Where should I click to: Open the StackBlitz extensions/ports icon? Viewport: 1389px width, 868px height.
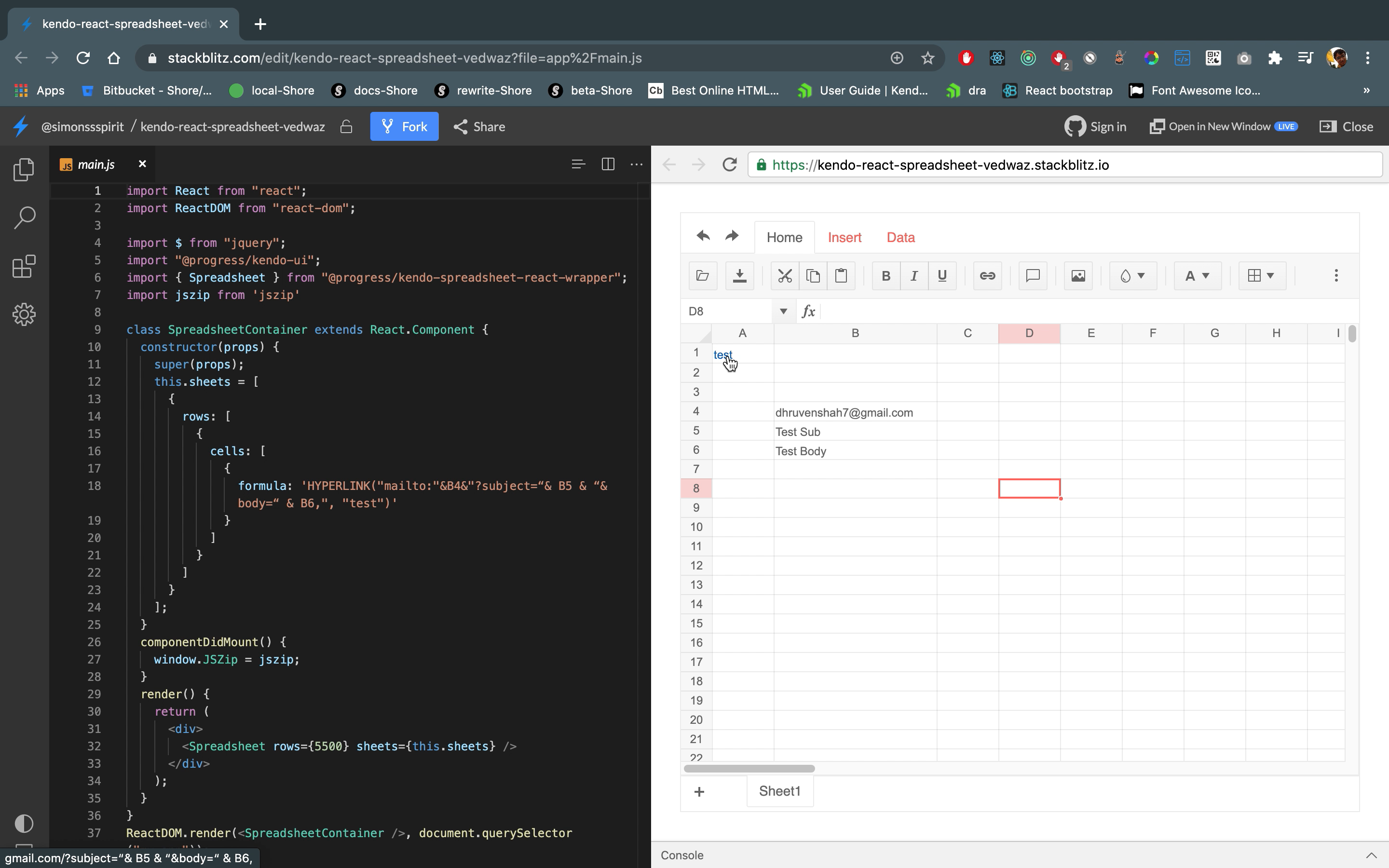[x=24, y=266]
